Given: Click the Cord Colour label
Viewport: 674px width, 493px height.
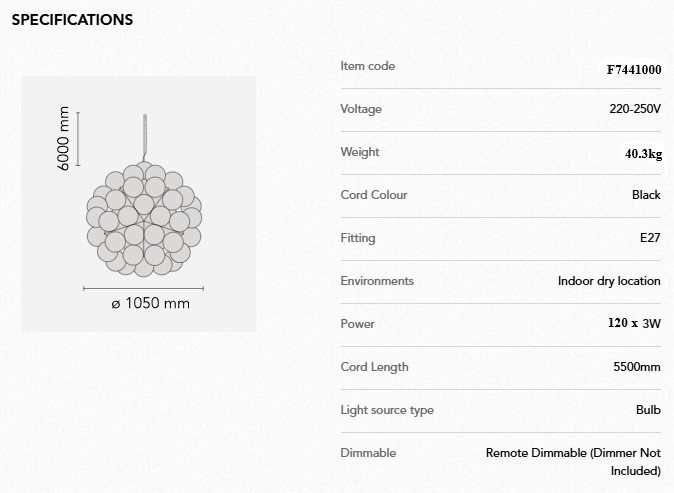Looking at the screenshot, I should point(374,195).
